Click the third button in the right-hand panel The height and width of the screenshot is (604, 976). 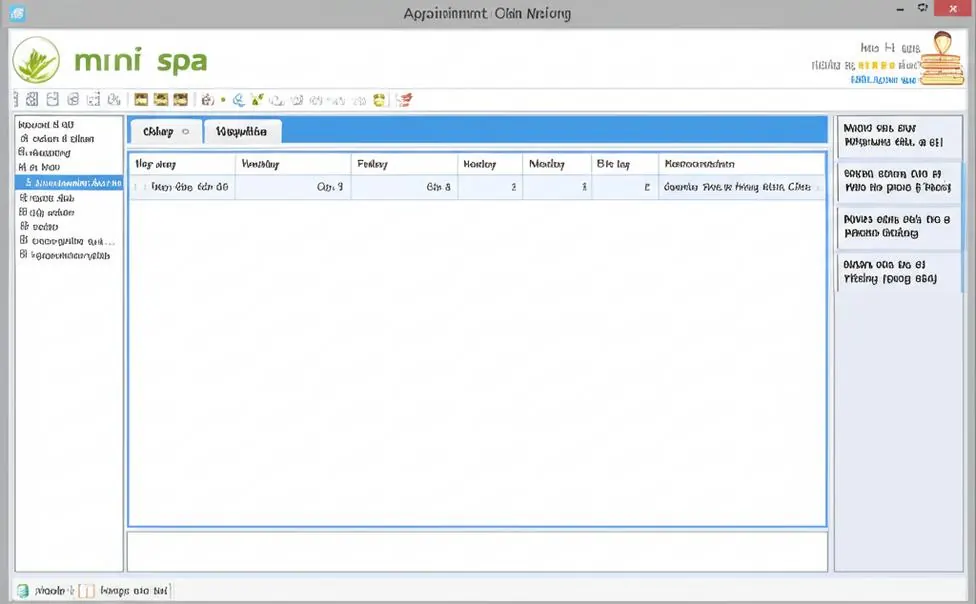[x=898, y=226]
